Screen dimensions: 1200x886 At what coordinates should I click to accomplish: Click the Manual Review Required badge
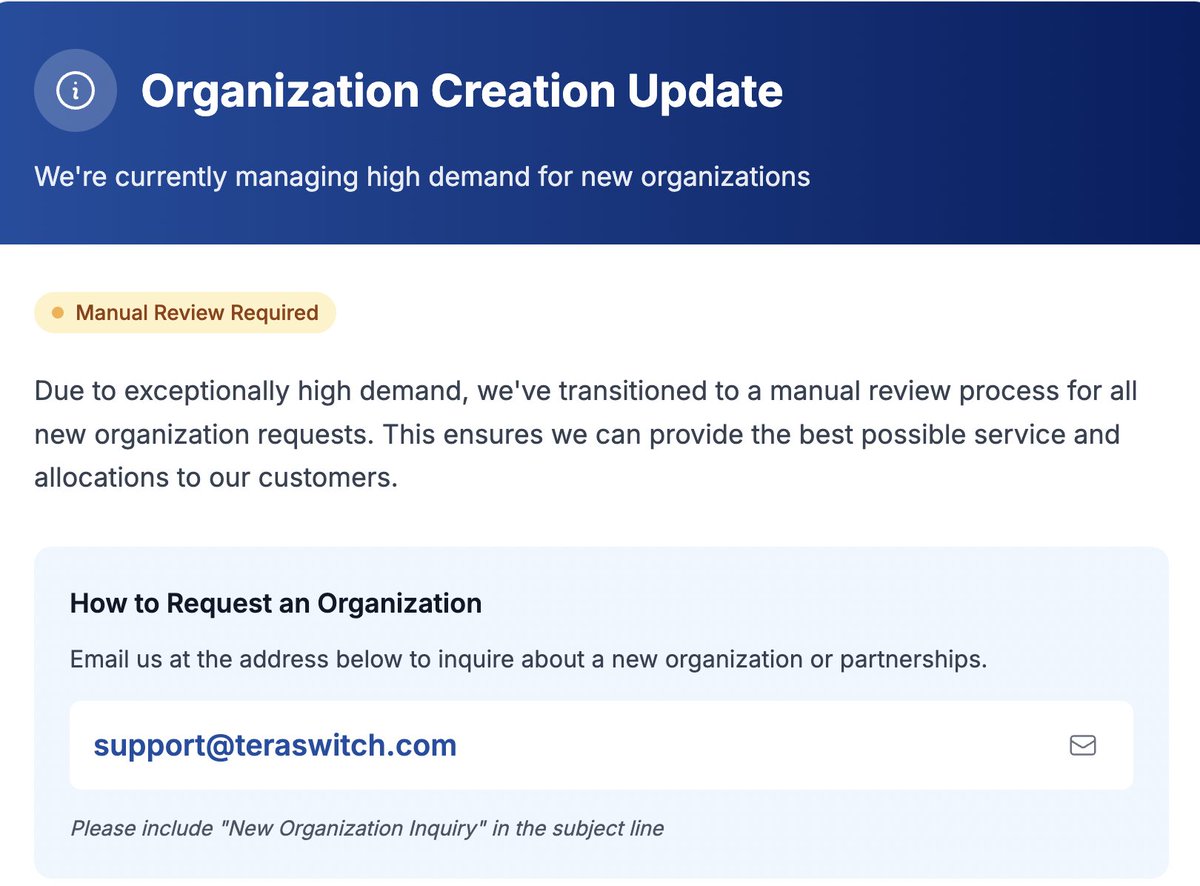(x=185, y=313)
